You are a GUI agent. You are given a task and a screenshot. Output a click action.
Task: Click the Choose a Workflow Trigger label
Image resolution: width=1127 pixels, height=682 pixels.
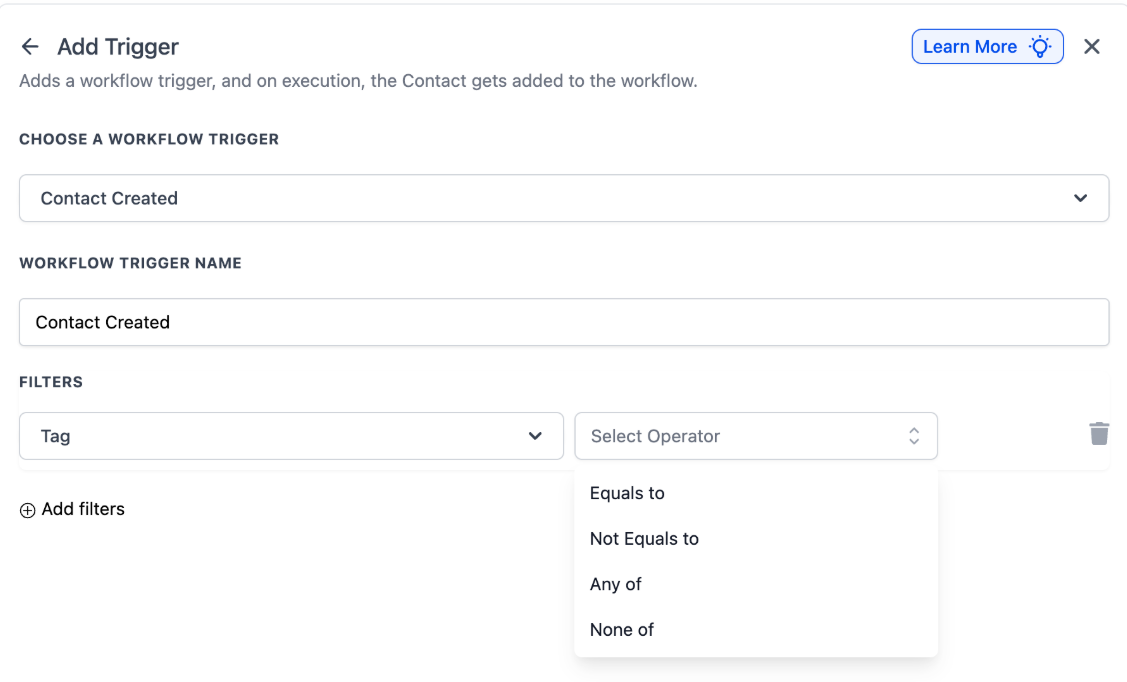click(149, 139)
